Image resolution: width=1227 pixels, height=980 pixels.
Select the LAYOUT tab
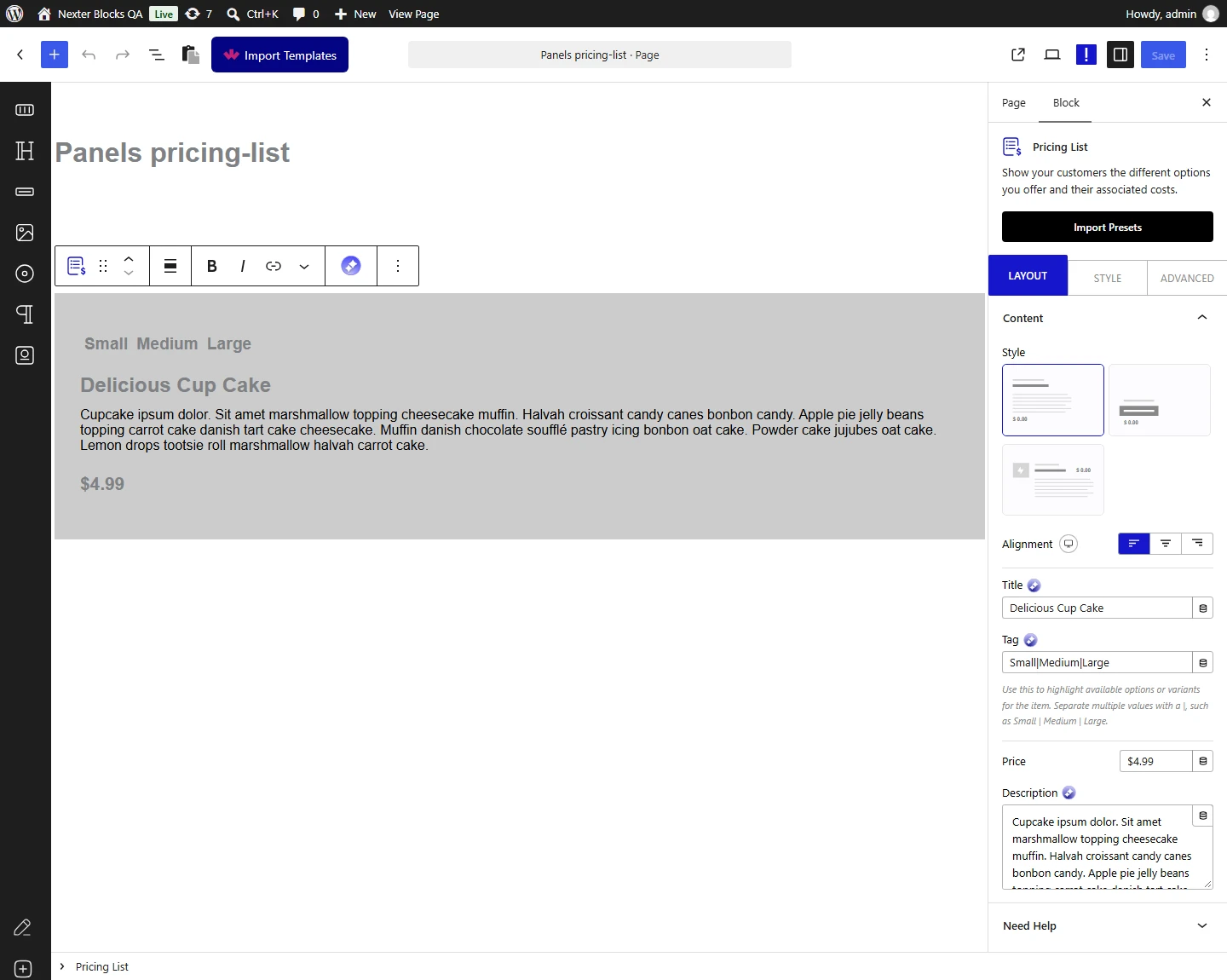tap(1028, 275)
